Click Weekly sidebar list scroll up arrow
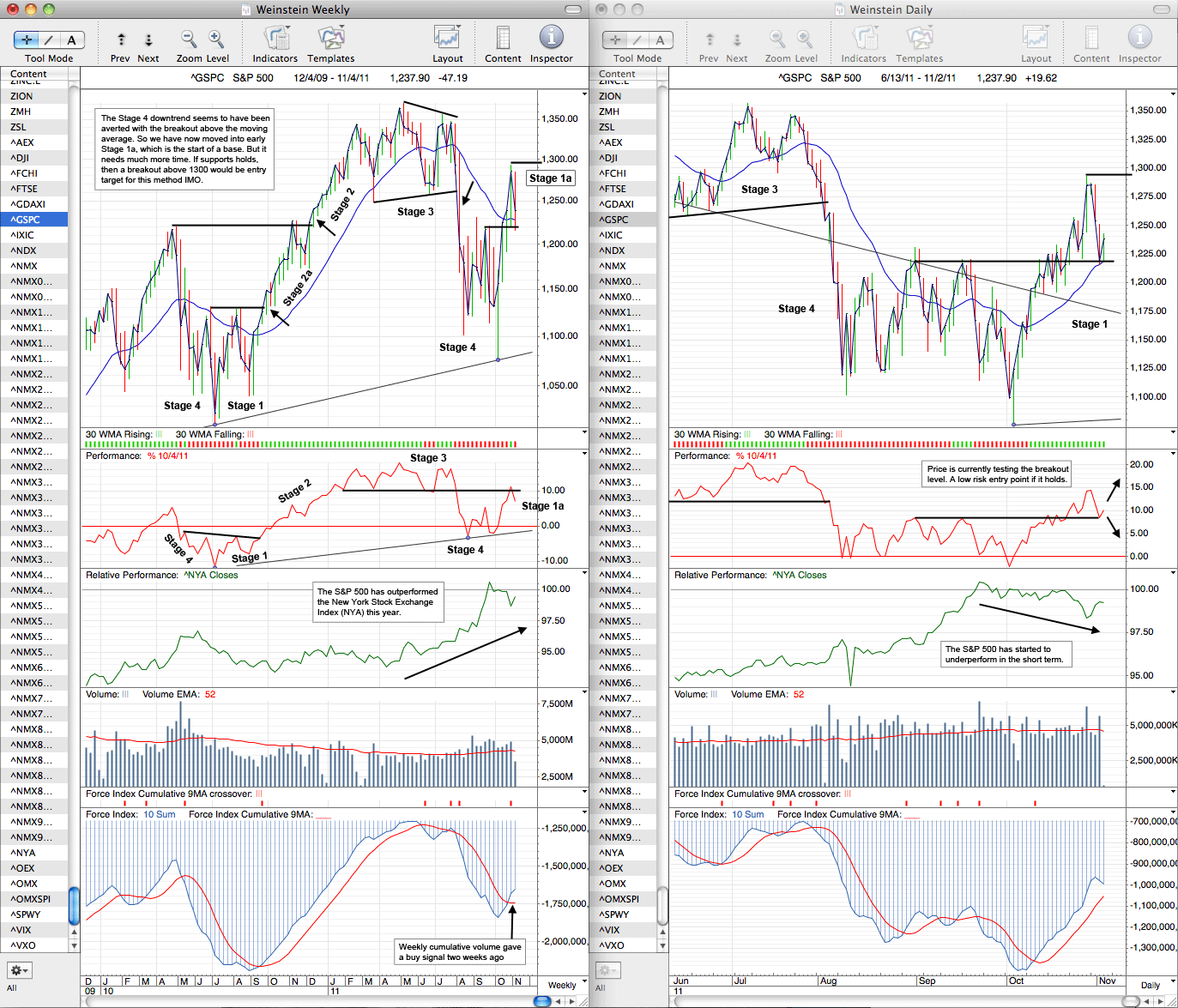Screen dimensions: 1178x1008 74,932
